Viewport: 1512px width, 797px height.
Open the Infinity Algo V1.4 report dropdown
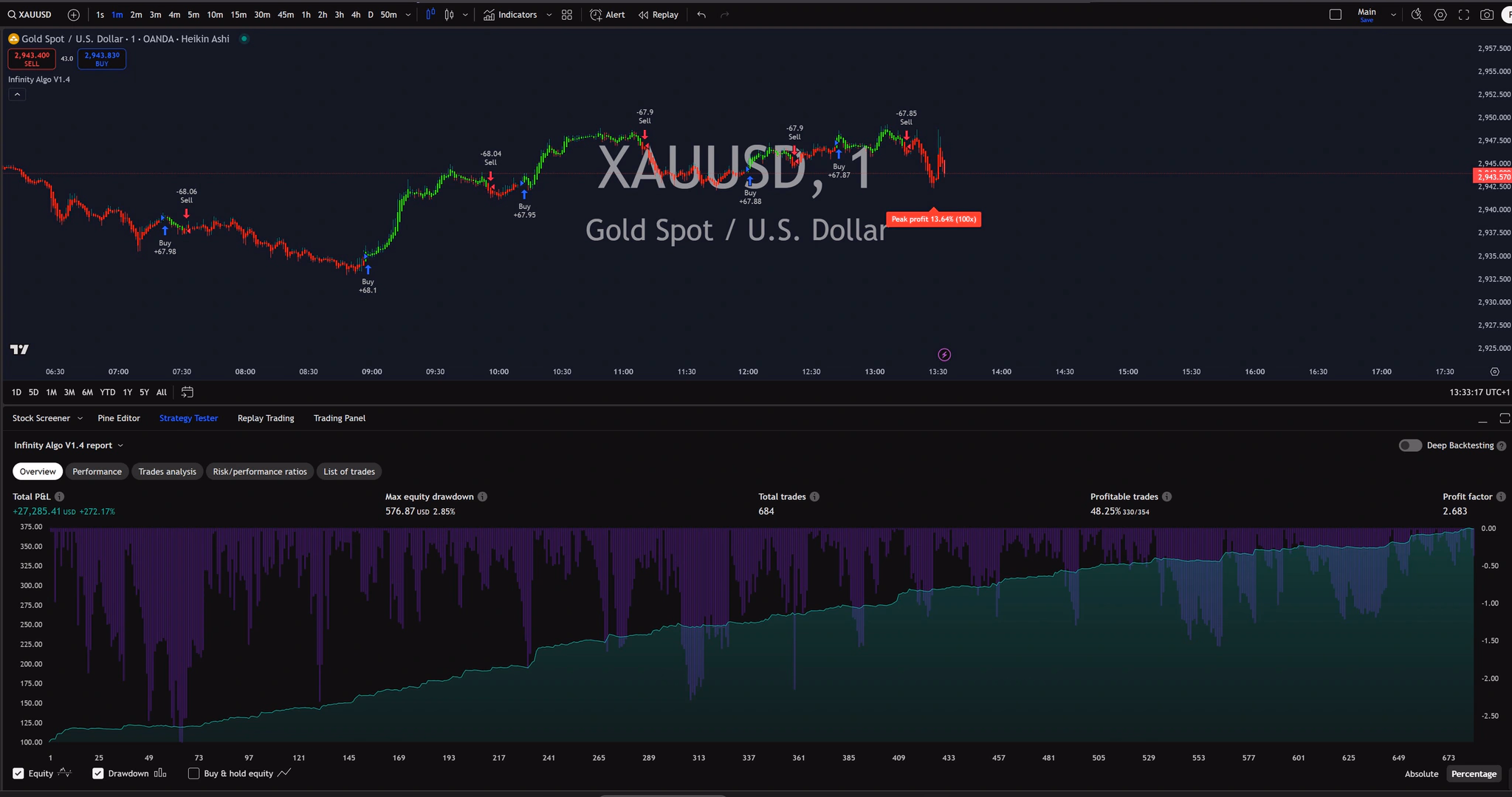coord(120,445)
